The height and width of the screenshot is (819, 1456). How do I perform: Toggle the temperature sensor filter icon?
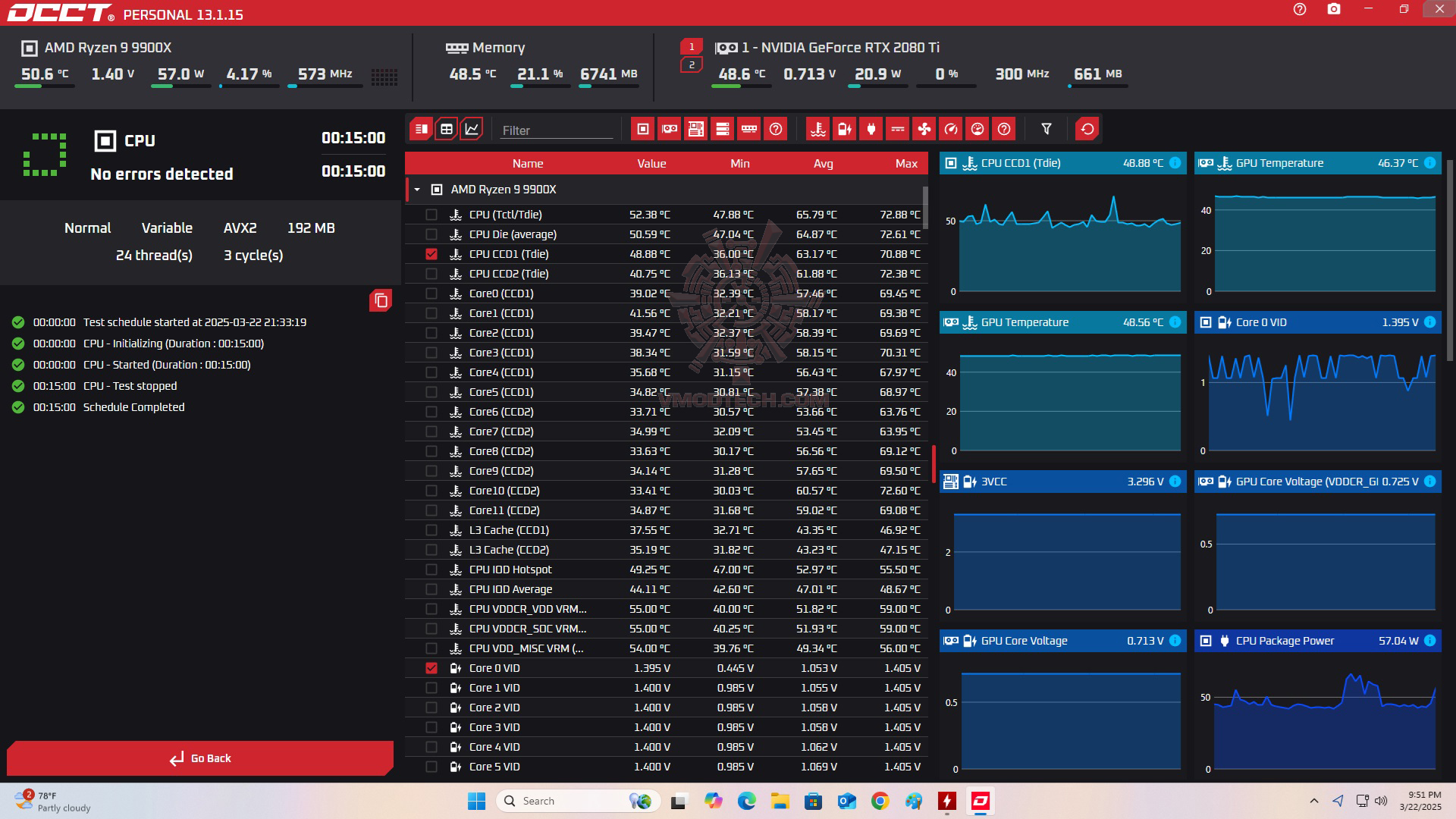coord(817,129)
